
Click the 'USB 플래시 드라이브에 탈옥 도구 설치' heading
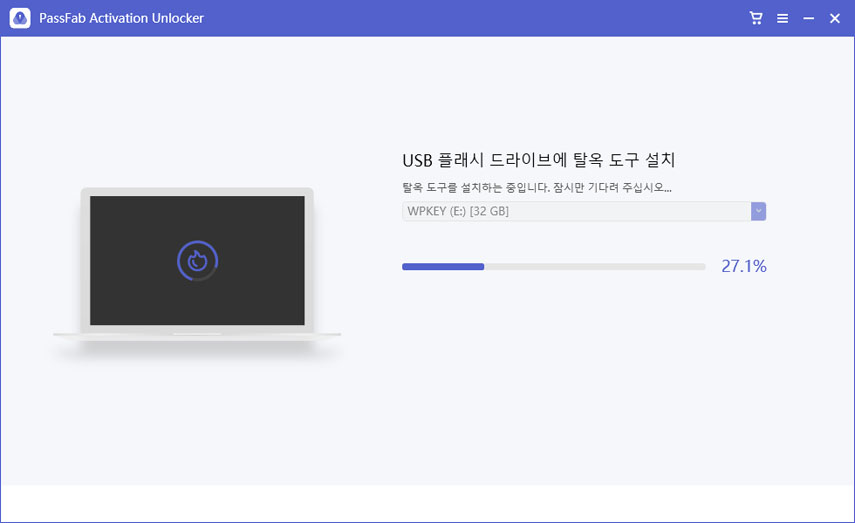click(538, 160)
